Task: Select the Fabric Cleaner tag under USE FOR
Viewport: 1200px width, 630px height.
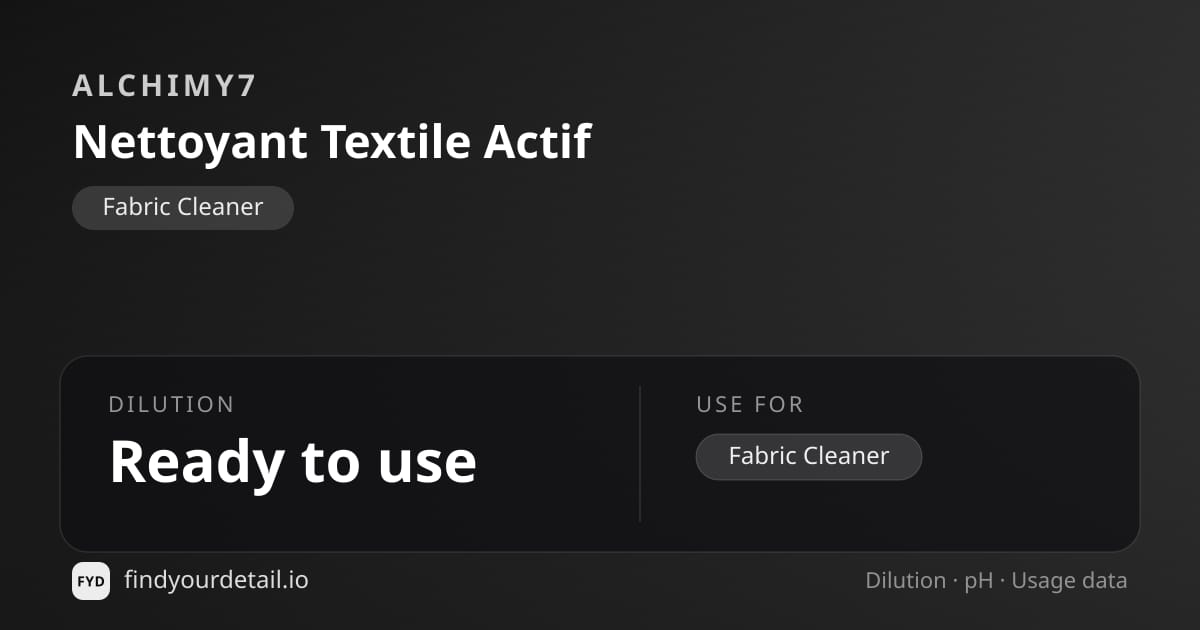Action: [x=809, y=457]
